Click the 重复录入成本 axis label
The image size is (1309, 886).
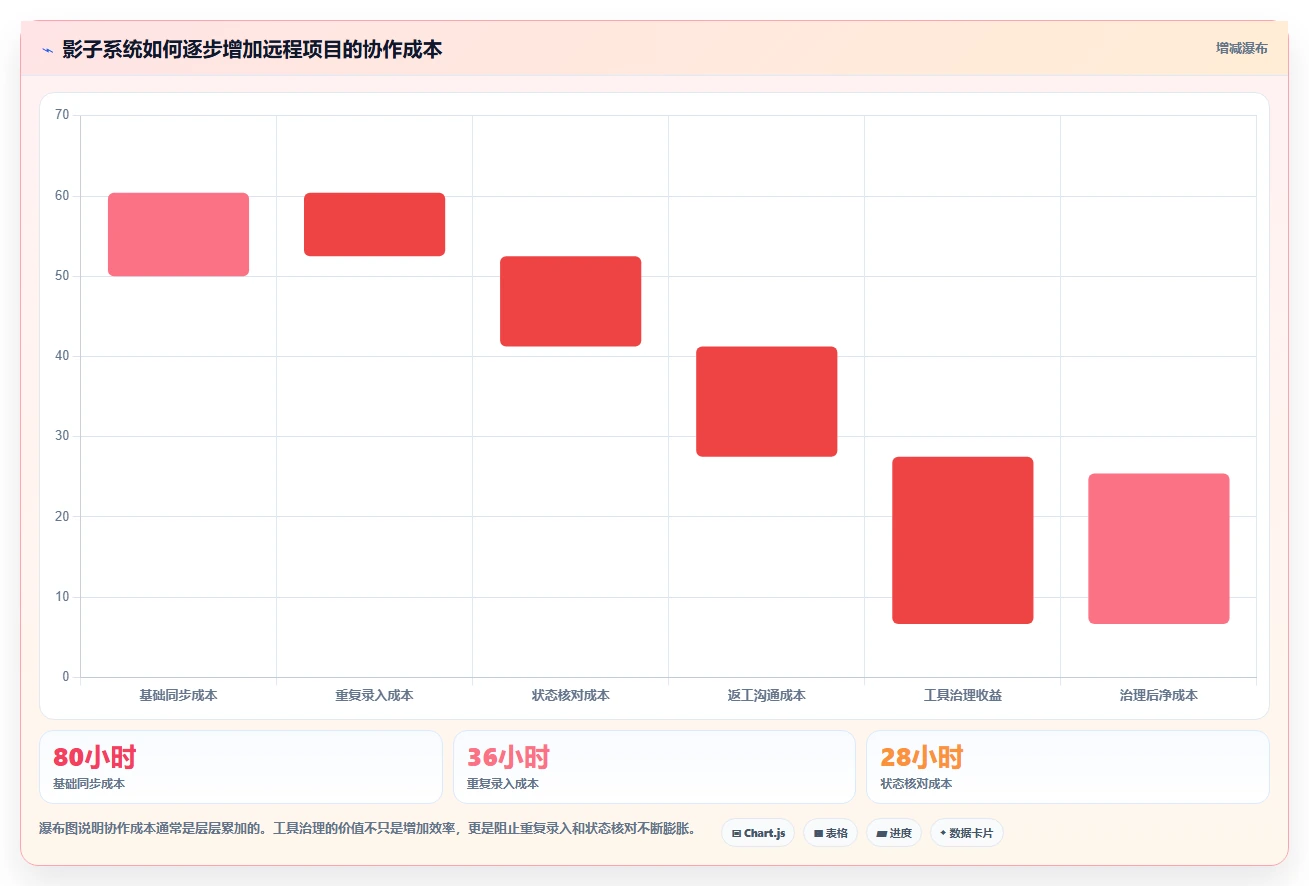click(374, 695)
